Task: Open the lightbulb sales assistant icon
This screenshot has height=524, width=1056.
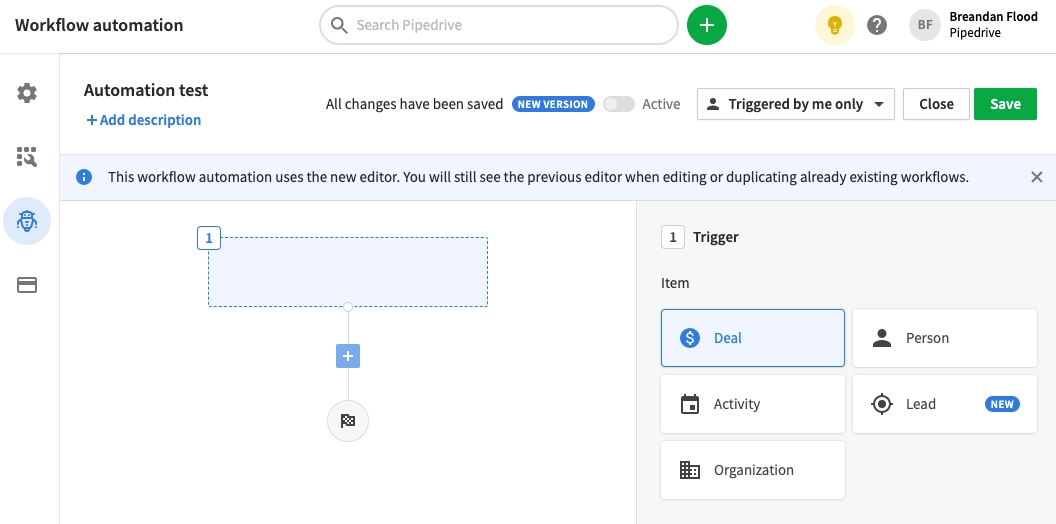Action: point(835,26)
